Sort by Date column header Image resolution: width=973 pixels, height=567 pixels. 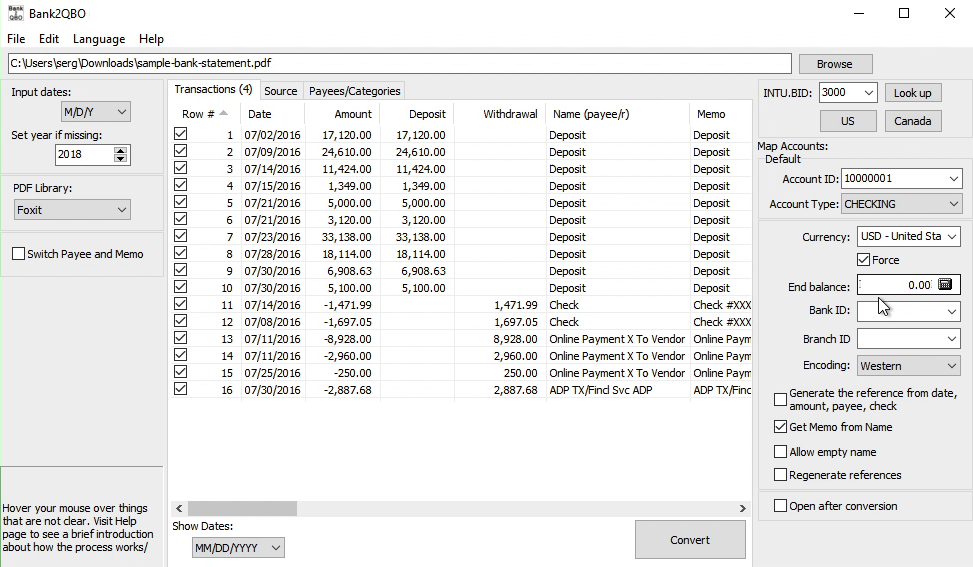click(272, 114)
